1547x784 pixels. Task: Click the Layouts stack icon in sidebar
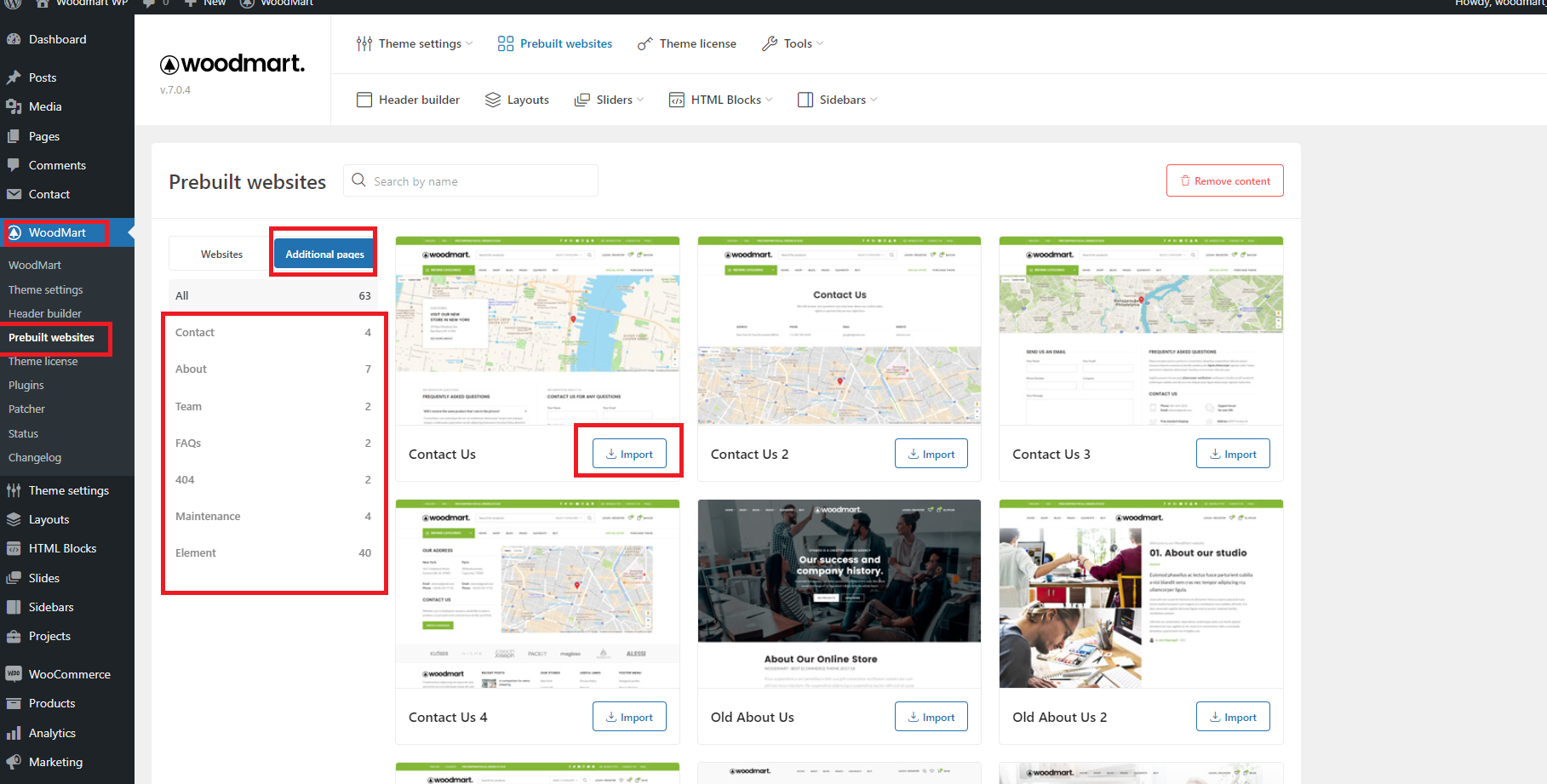tap(14, 519)
